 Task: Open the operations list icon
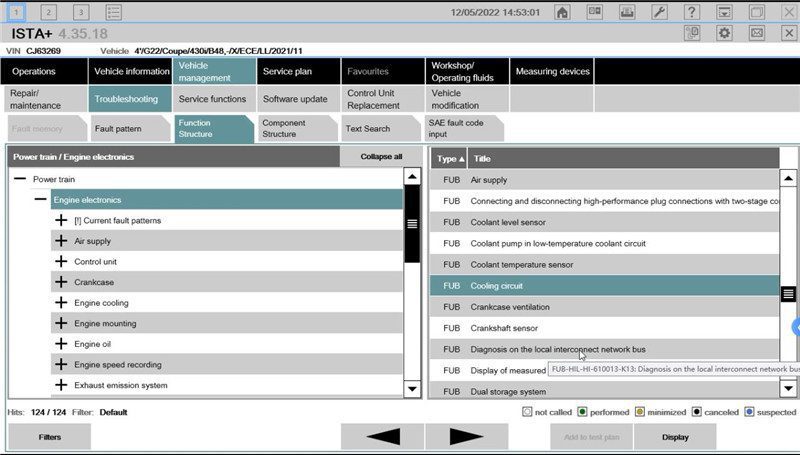click(113, 12)
